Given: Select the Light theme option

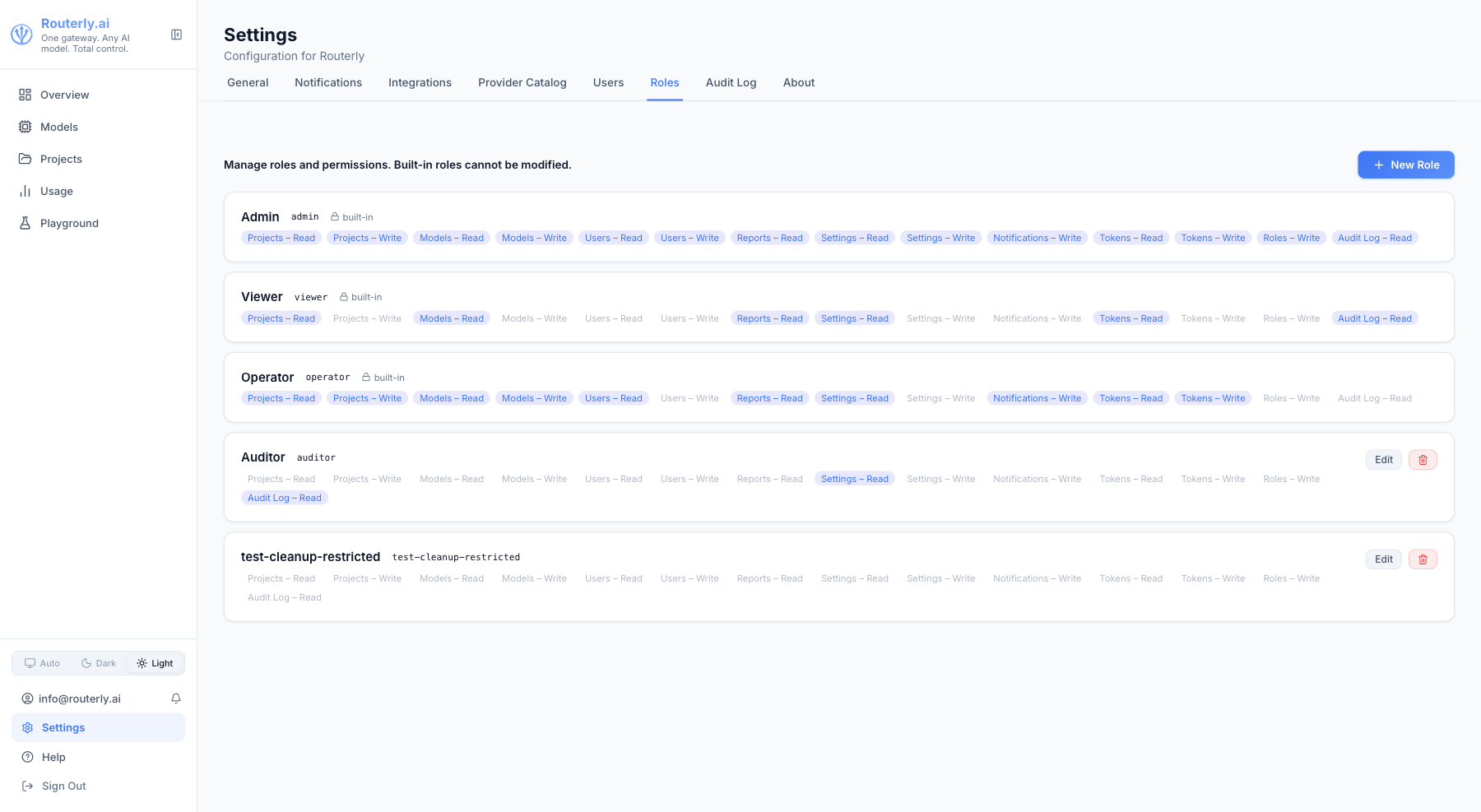Looking at the screenshot, I should [155, 663].
